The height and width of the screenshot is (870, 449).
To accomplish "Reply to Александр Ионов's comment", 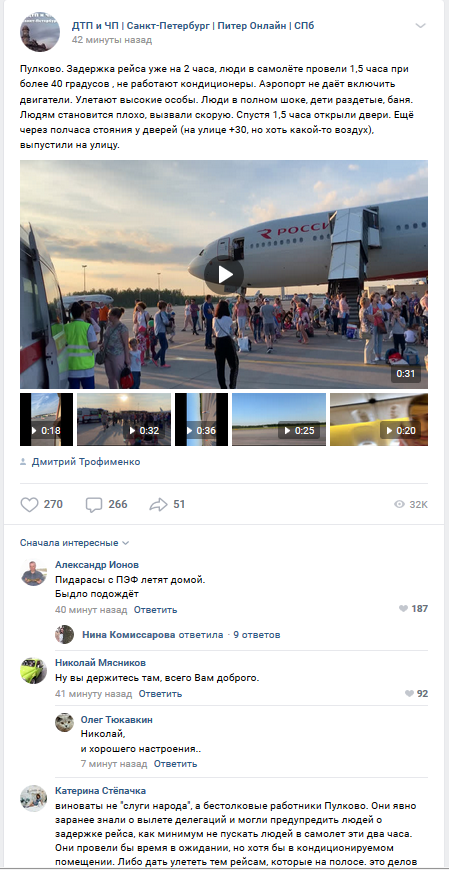I will 155,609.
